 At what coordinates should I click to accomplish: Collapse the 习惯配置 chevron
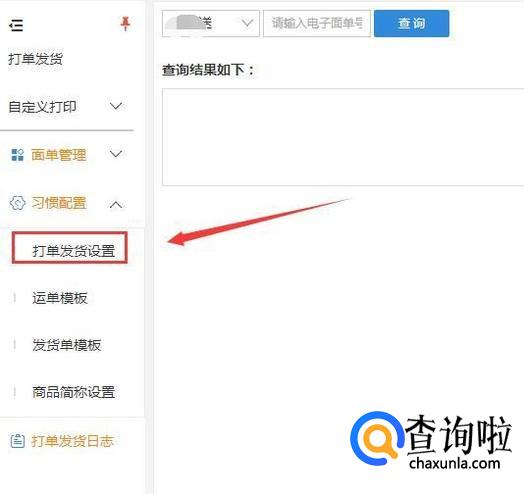[x=116, y=204]
